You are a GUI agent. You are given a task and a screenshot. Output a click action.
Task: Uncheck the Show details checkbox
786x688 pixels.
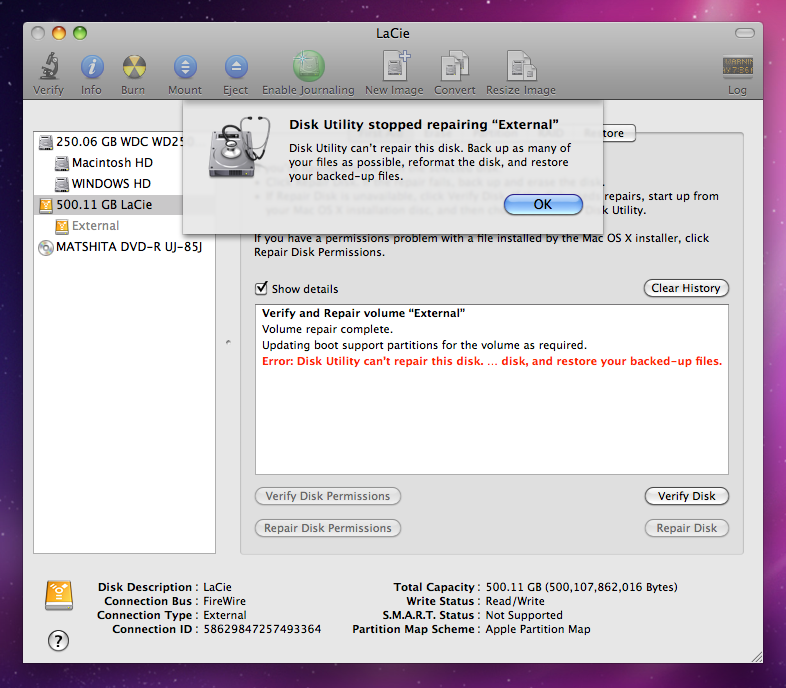click(261, 288)
